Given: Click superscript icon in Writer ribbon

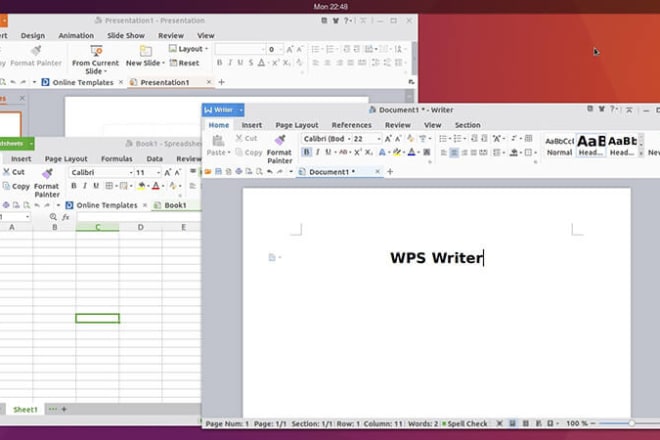Looking at the screenshot, I should (x=358, y=152).
